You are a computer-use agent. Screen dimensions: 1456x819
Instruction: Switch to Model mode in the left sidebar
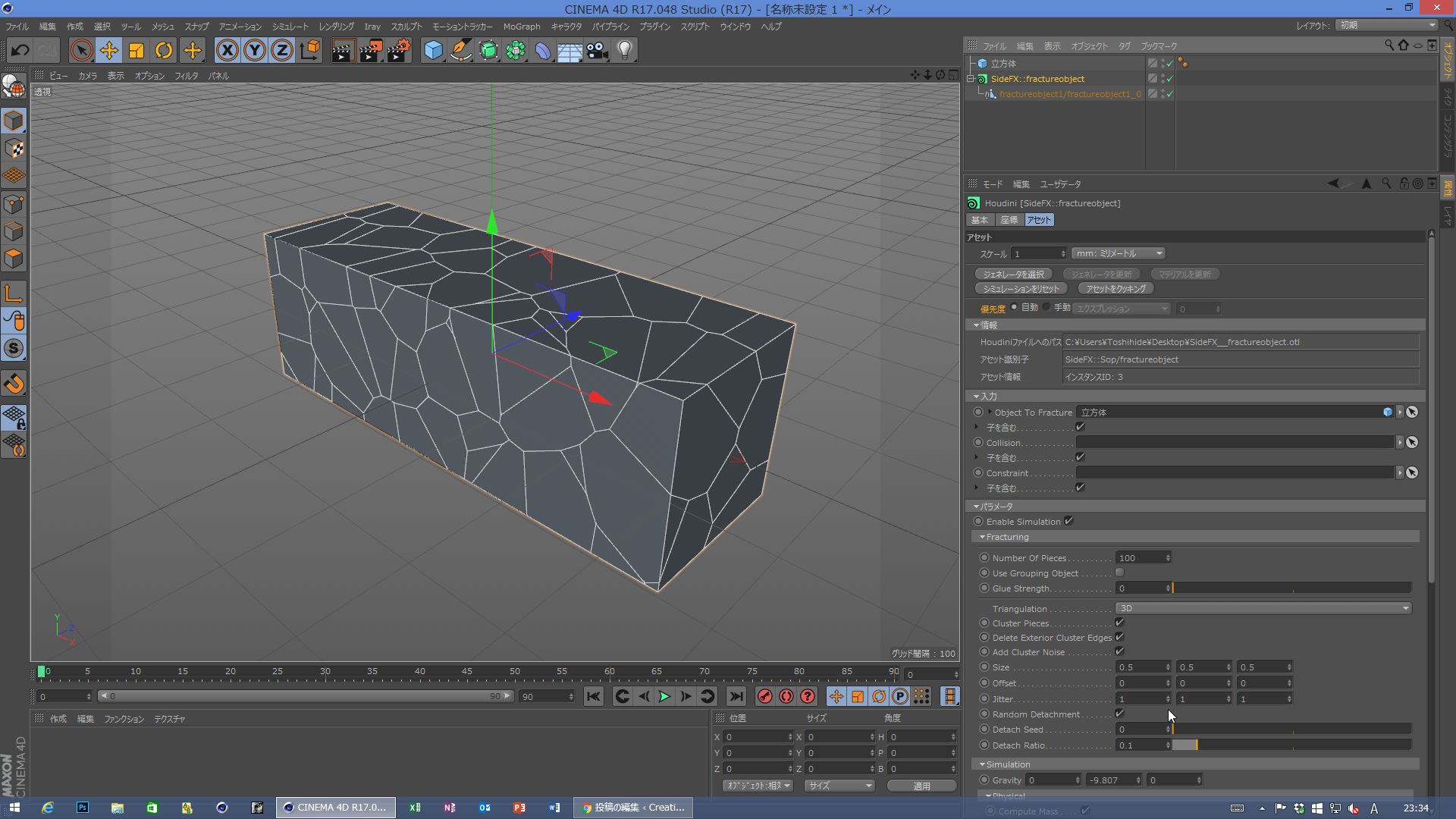point(14,121)
